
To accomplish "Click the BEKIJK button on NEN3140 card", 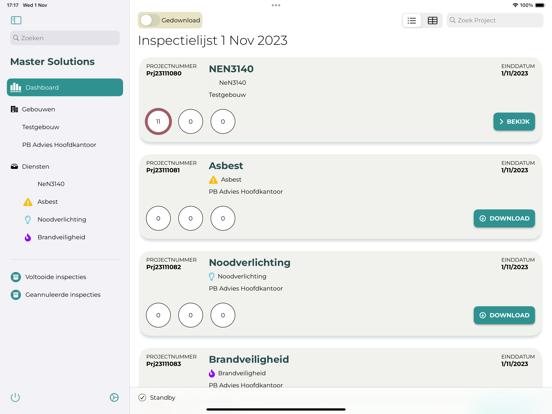I will click(x=514, y=121).
